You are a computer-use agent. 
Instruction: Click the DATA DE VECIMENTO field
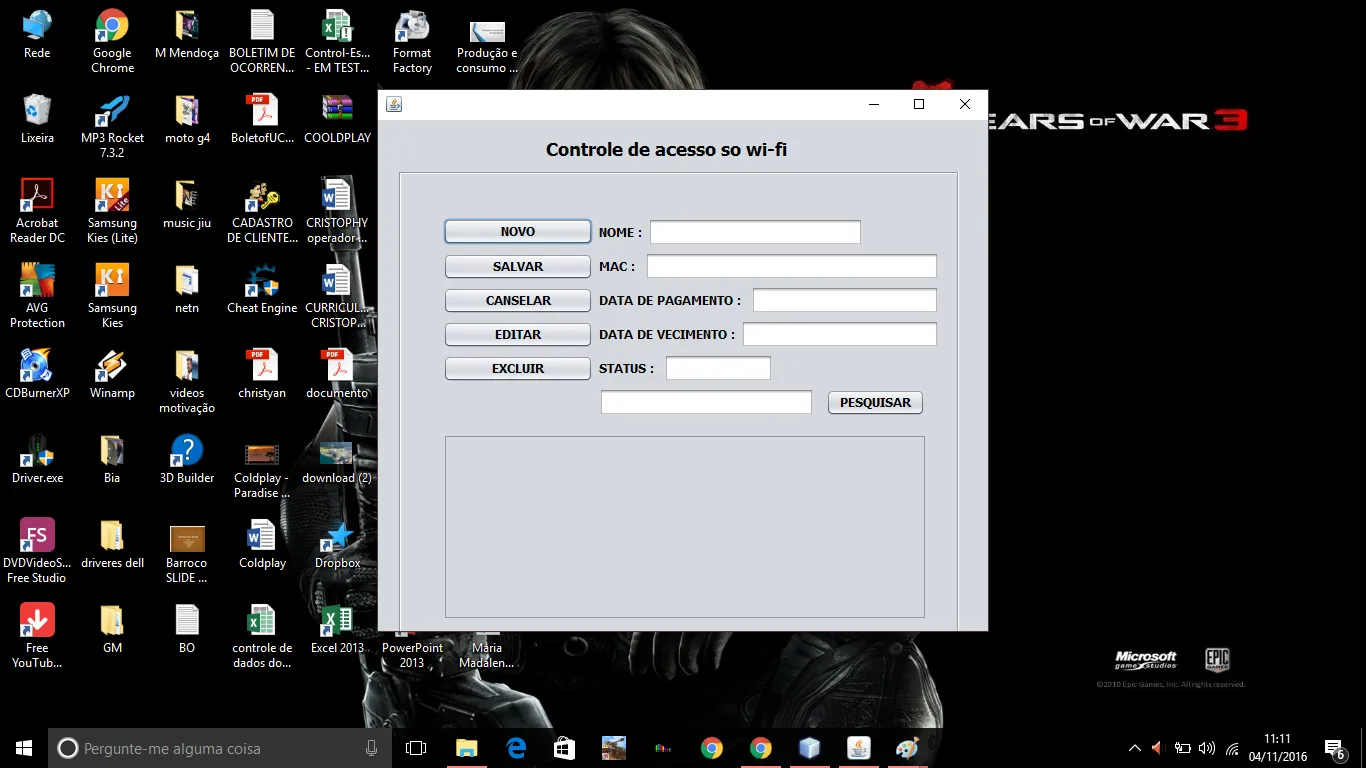pyautogui.click(x=840, y=334)
